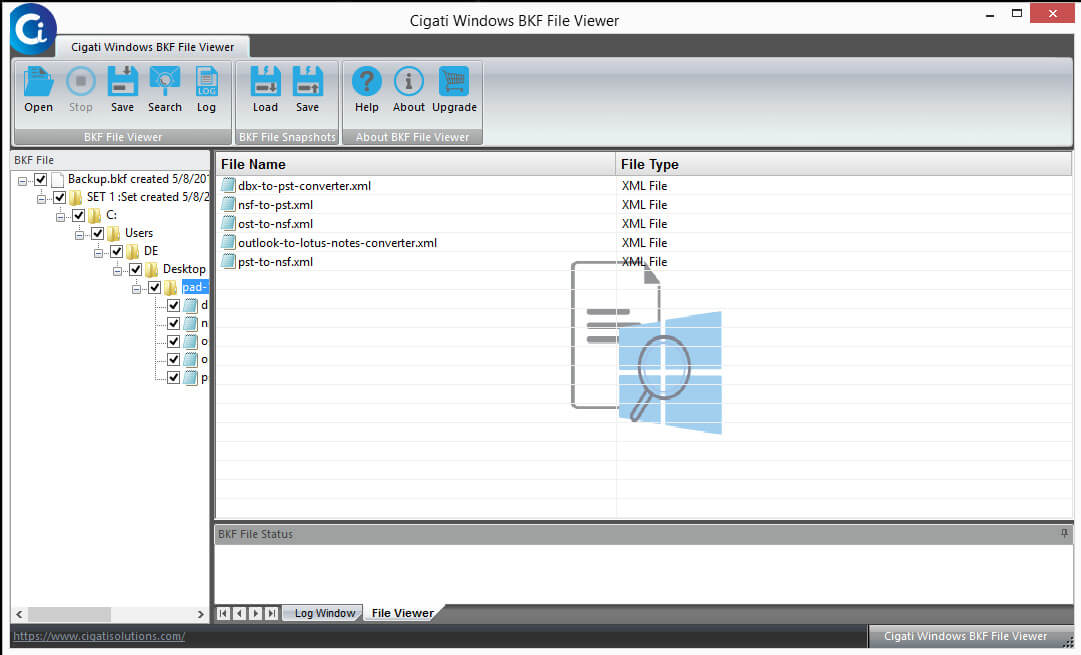1081x655 pixels.
Task: Click outlook-to-lotus-notes-converter.xml file icon
Action: (228, 243)
